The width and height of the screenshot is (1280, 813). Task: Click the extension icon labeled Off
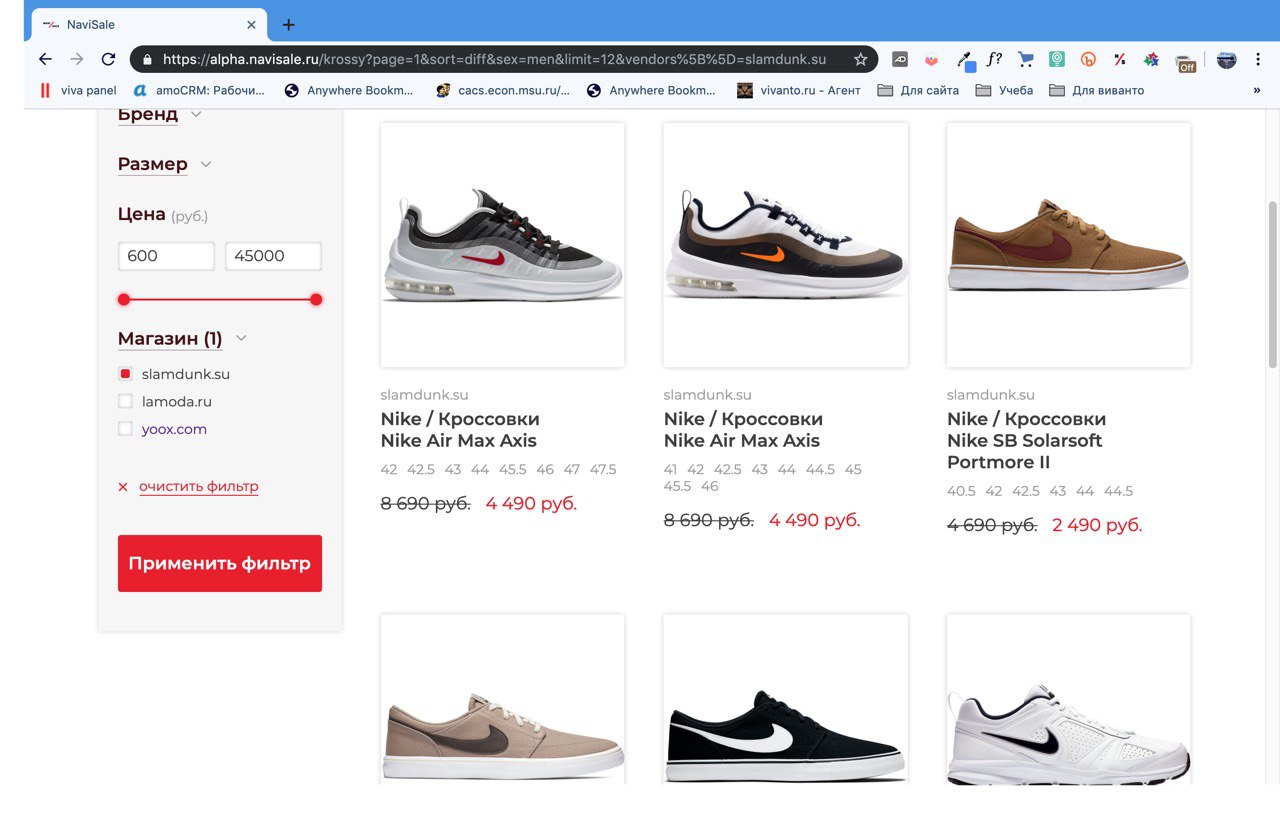(1185, 62)
